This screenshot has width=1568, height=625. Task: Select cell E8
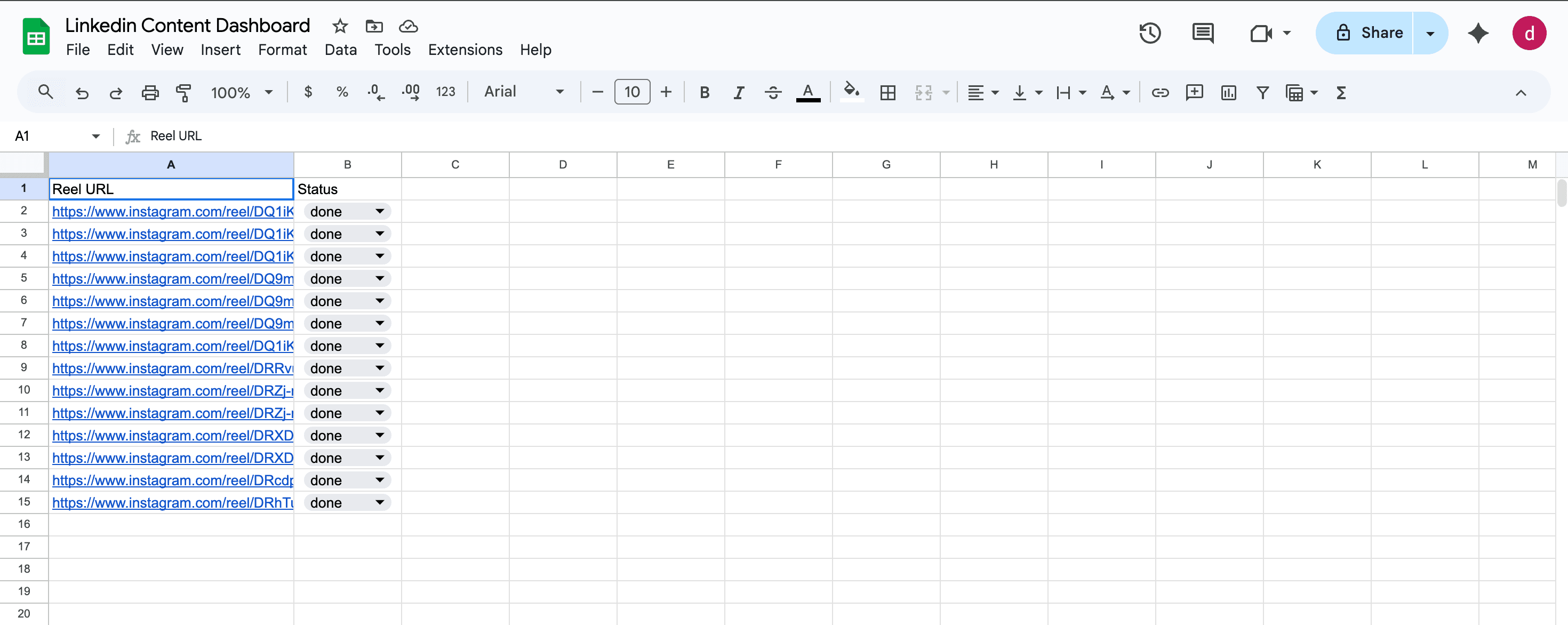pos(670,345)
